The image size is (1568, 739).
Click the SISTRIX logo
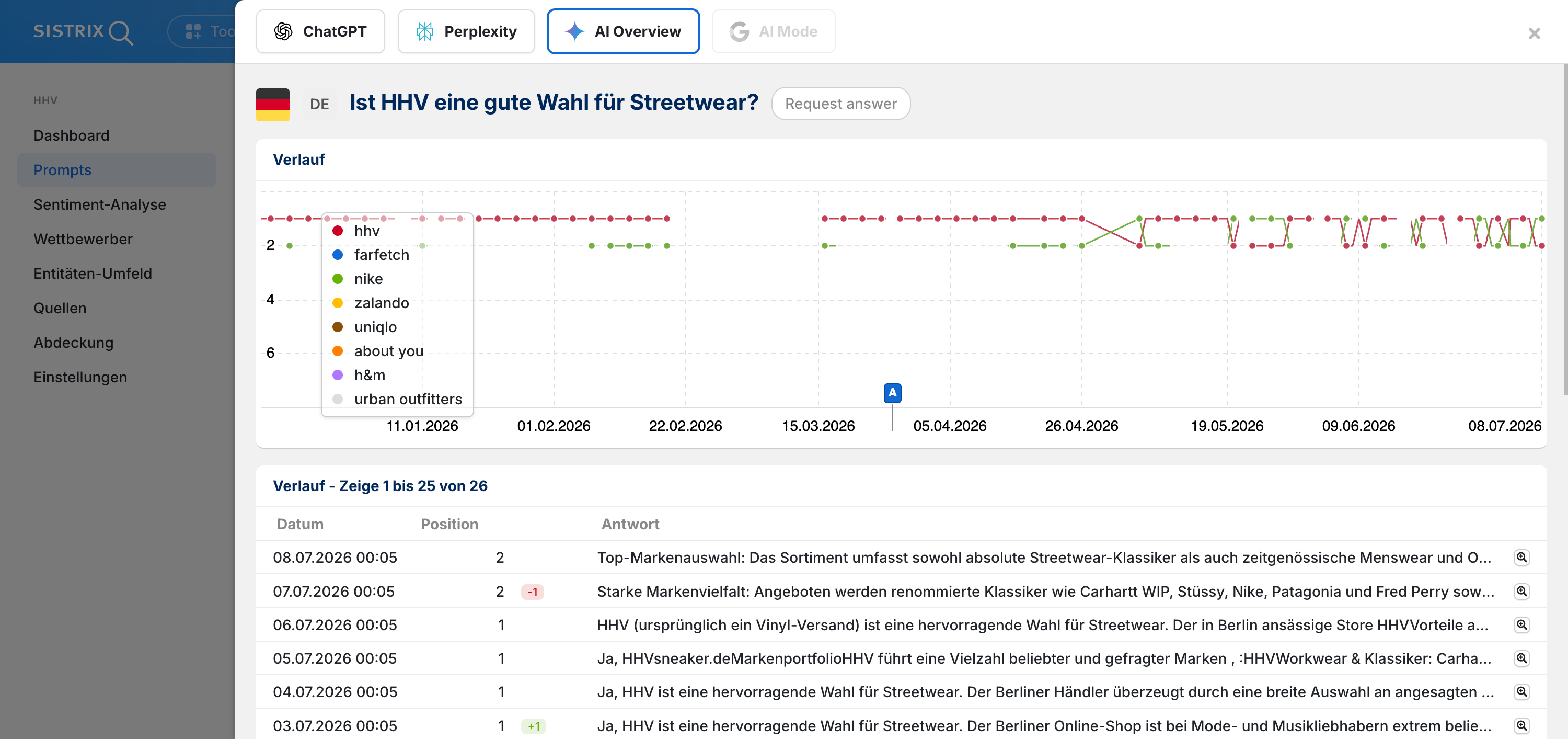(84, 32)
